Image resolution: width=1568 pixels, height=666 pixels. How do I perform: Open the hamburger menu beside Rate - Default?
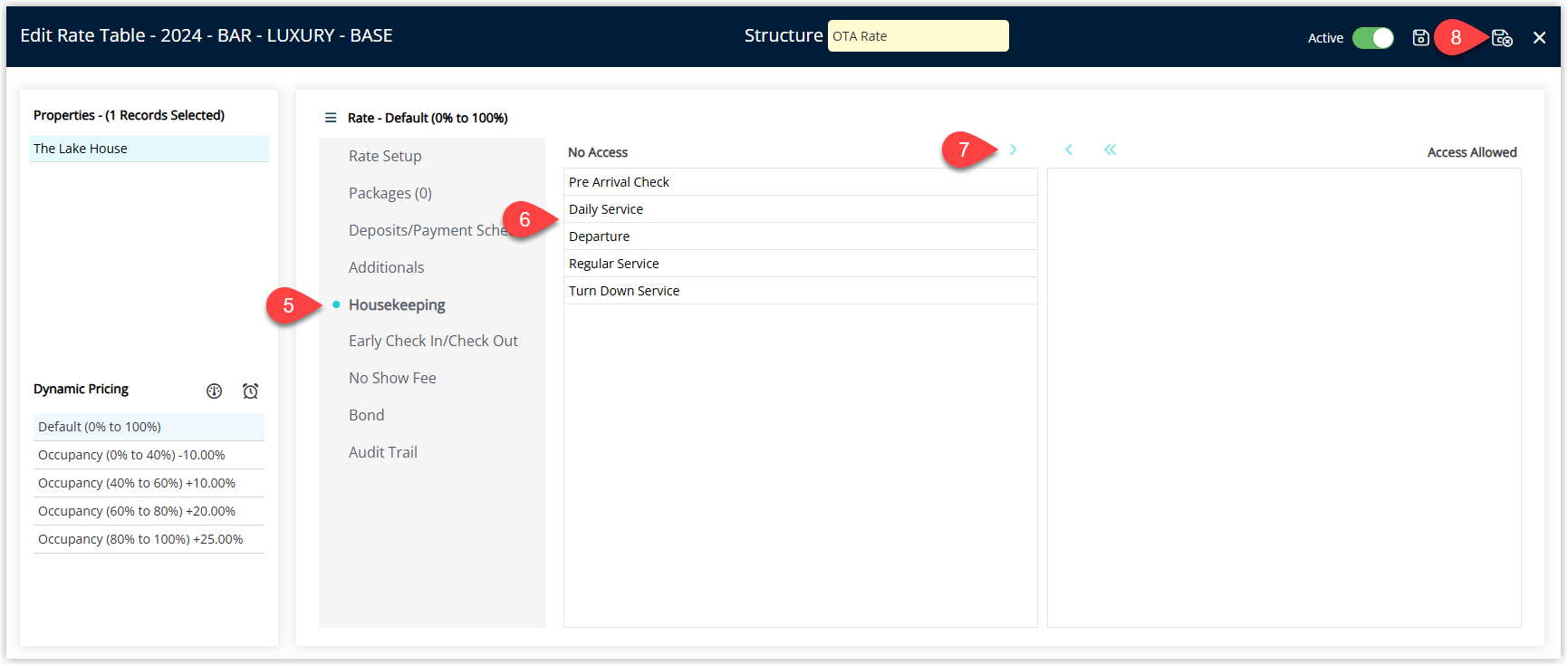point(331,118)
